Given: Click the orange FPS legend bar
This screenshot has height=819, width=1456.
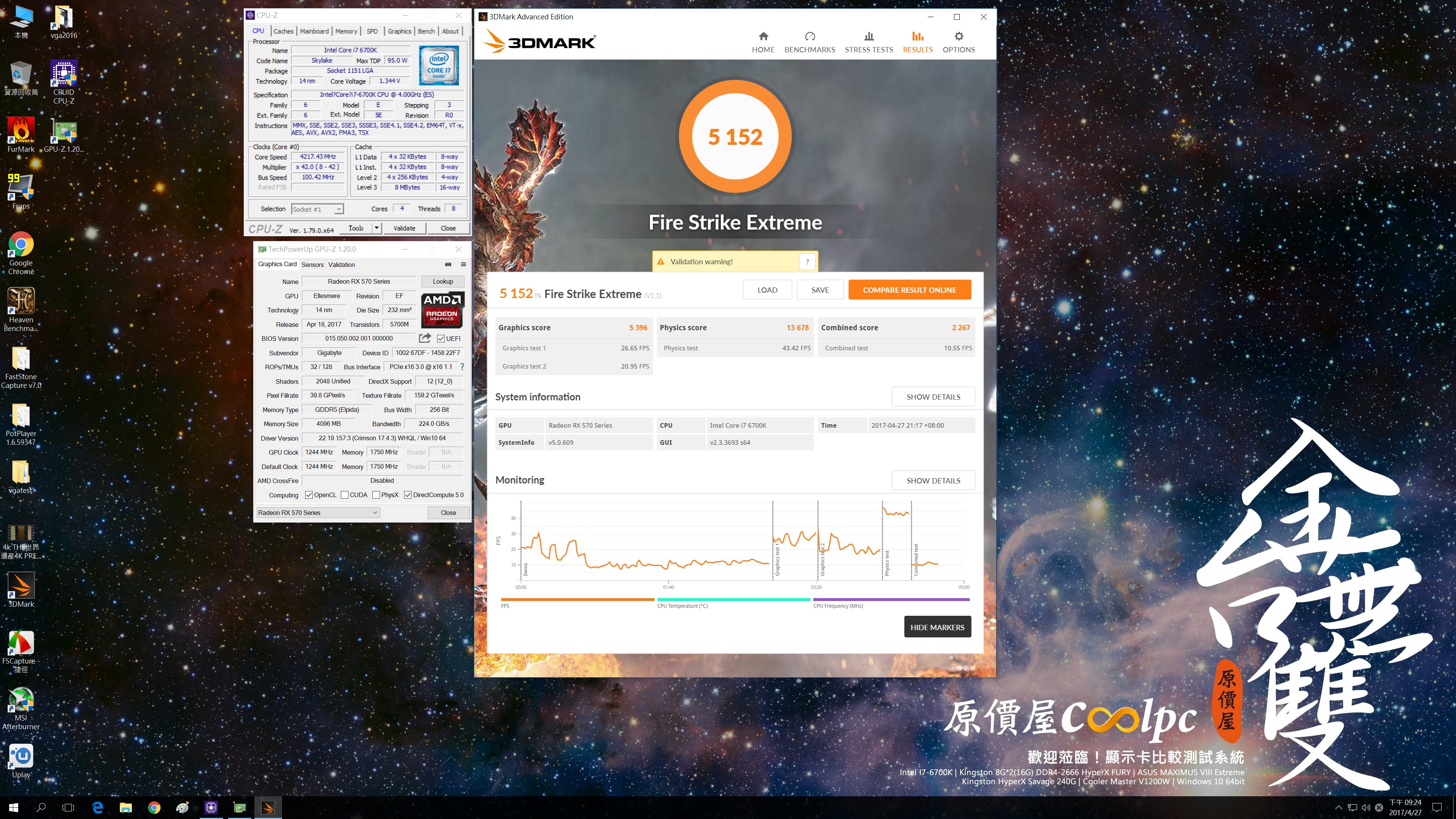Looking at the screenshot, I should (577, 599).
